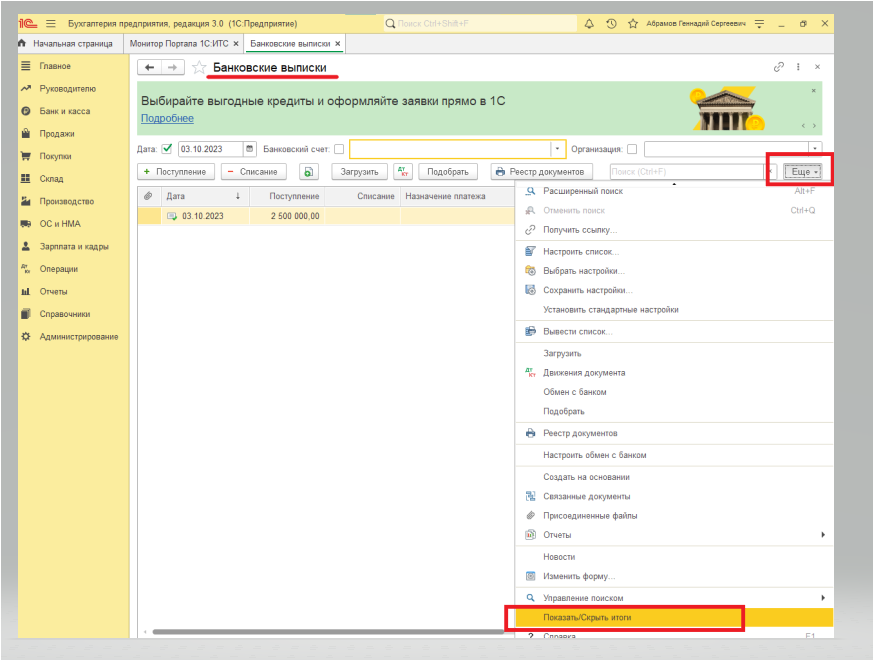
Task: Expand the Организация dropdown arrow
Action: click(815, 149)
